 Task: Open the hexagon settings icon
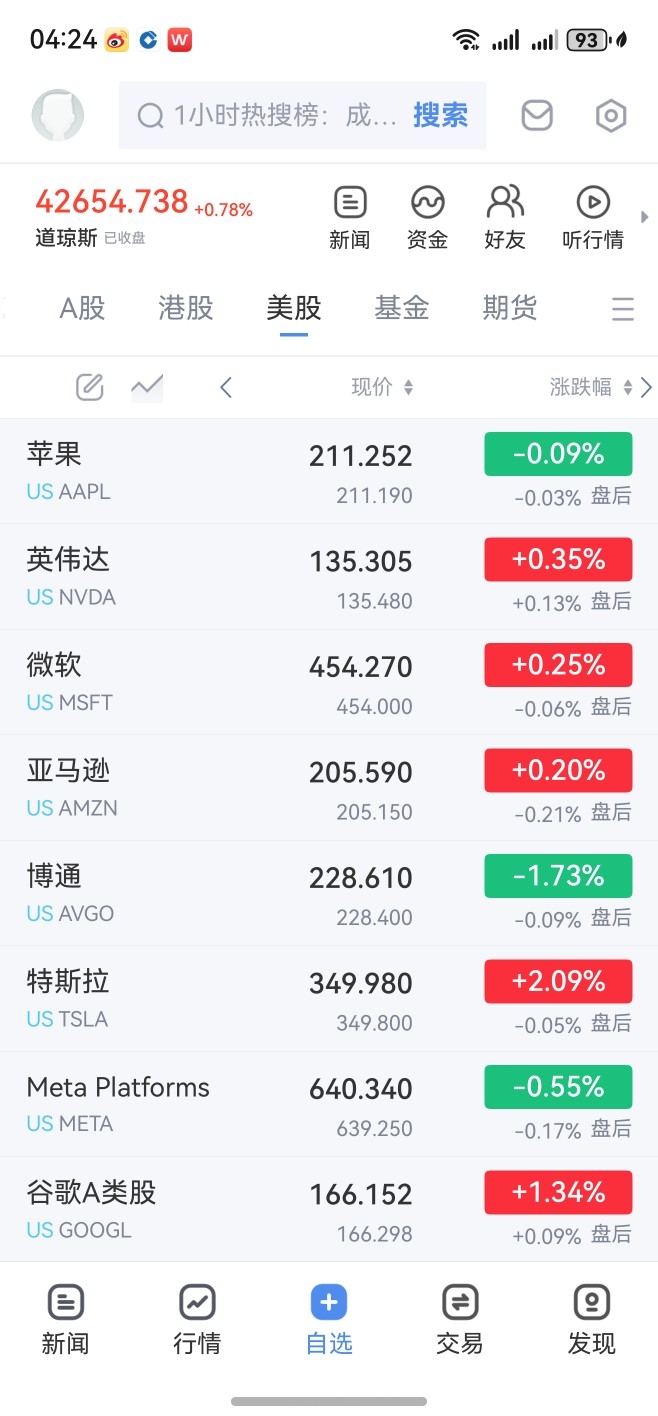coord(611,116)
